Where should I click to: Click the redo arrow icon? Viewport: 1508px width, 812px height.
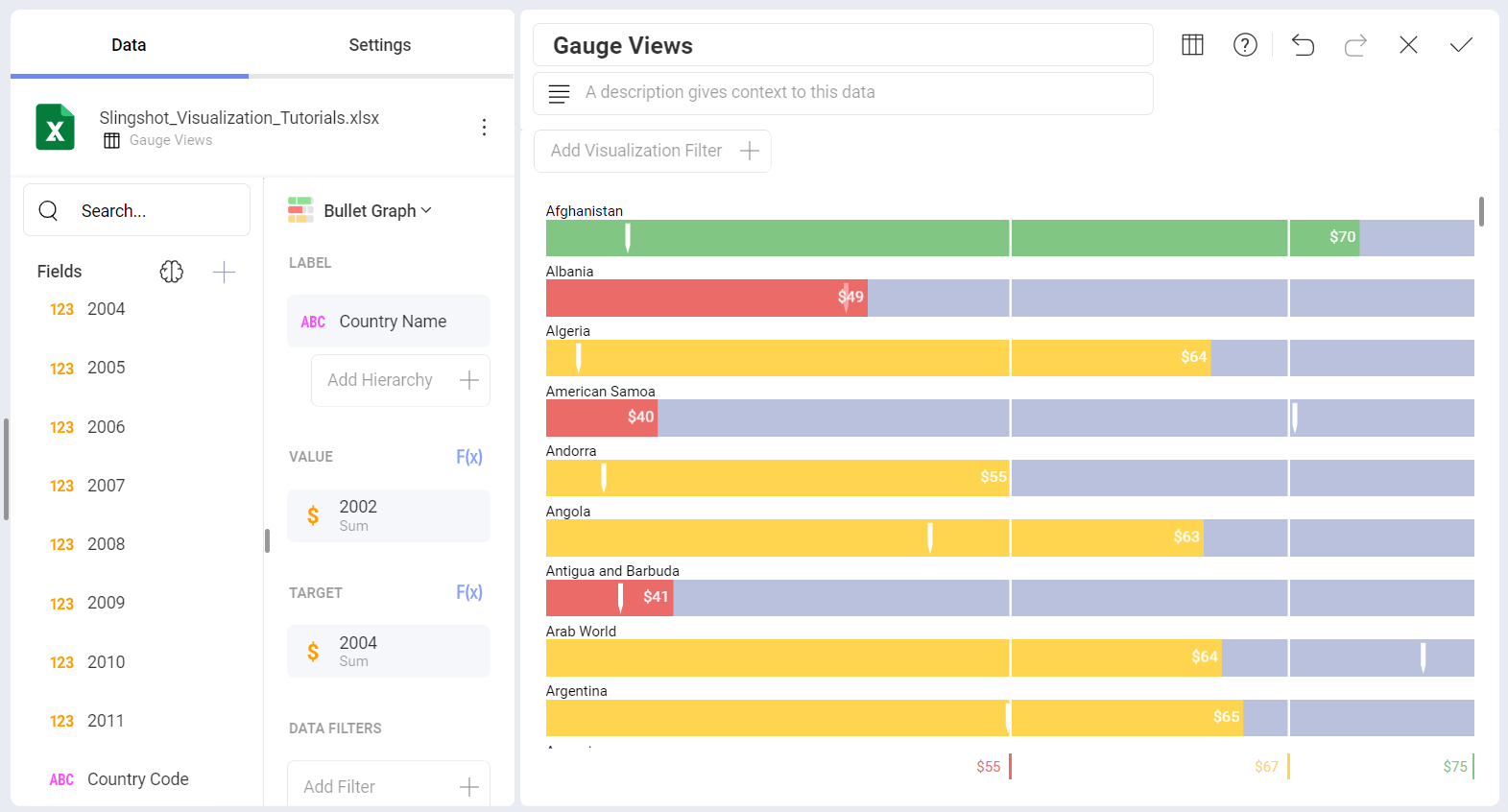[1355, 45]
